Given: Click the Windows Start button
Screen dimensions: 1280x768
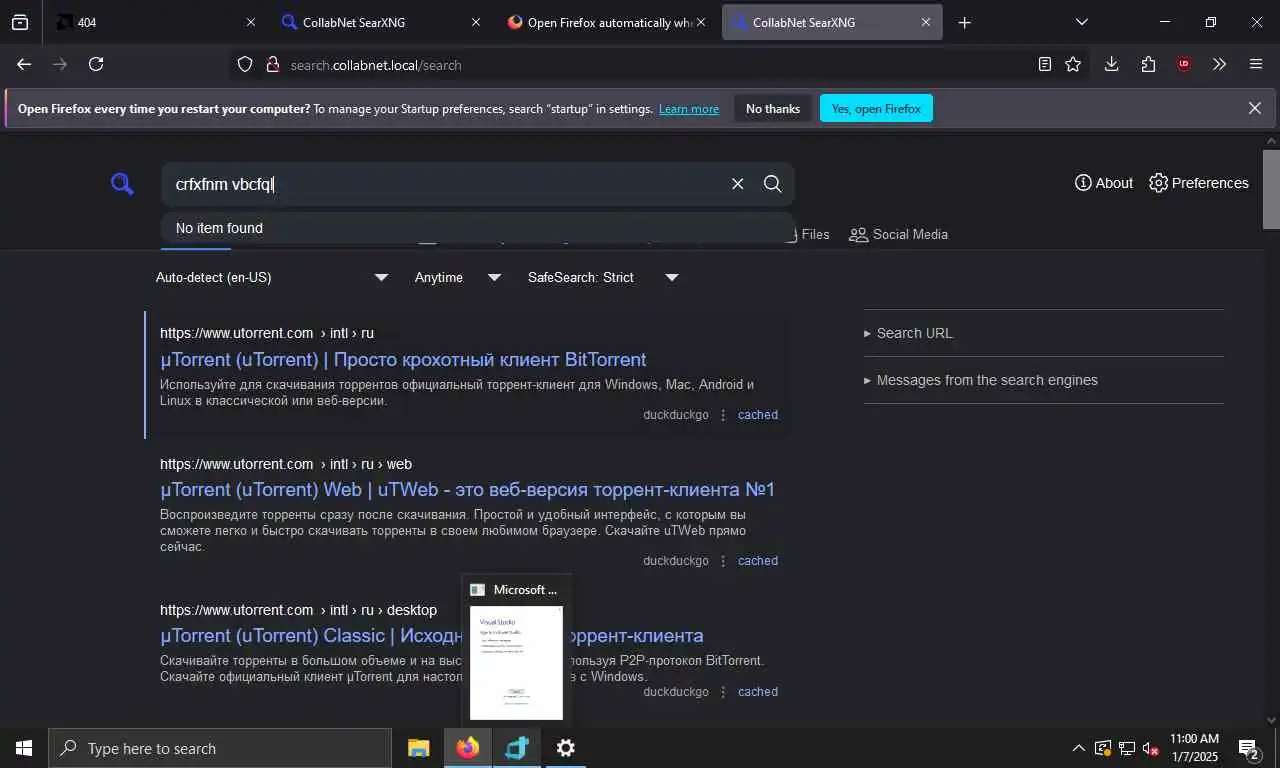Looking at the screenshot, I should coord(24,748).
